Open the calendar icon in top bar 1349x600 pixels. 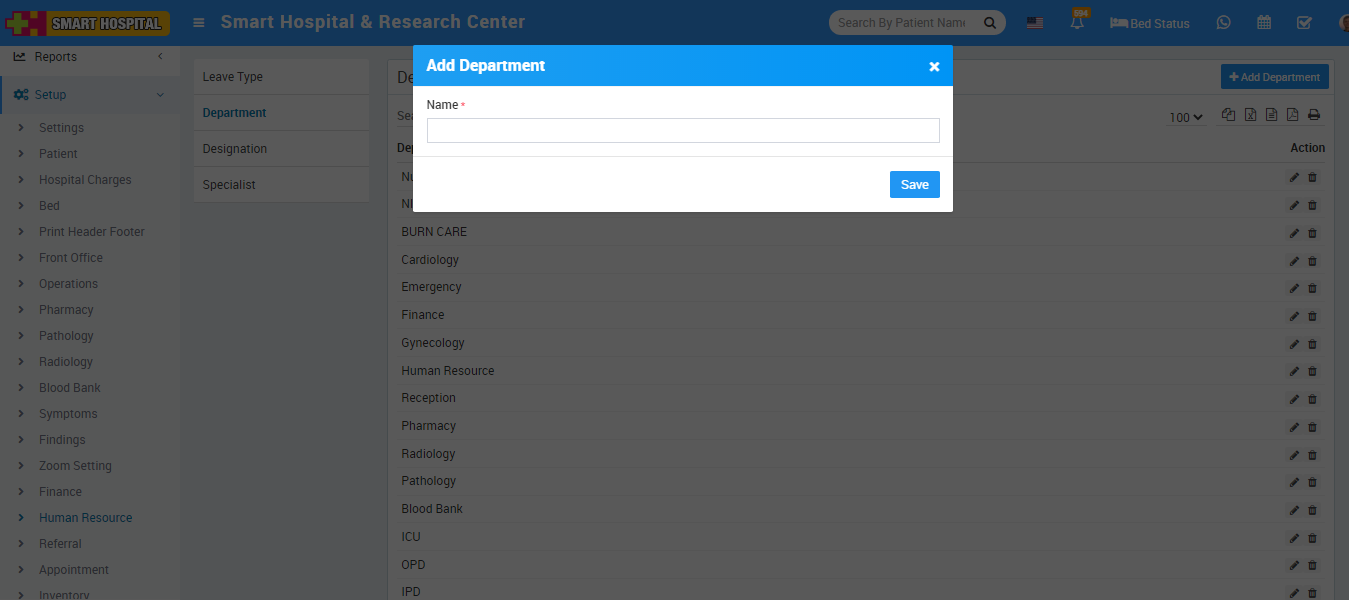pyautogui.click(x=1264, y=23)
